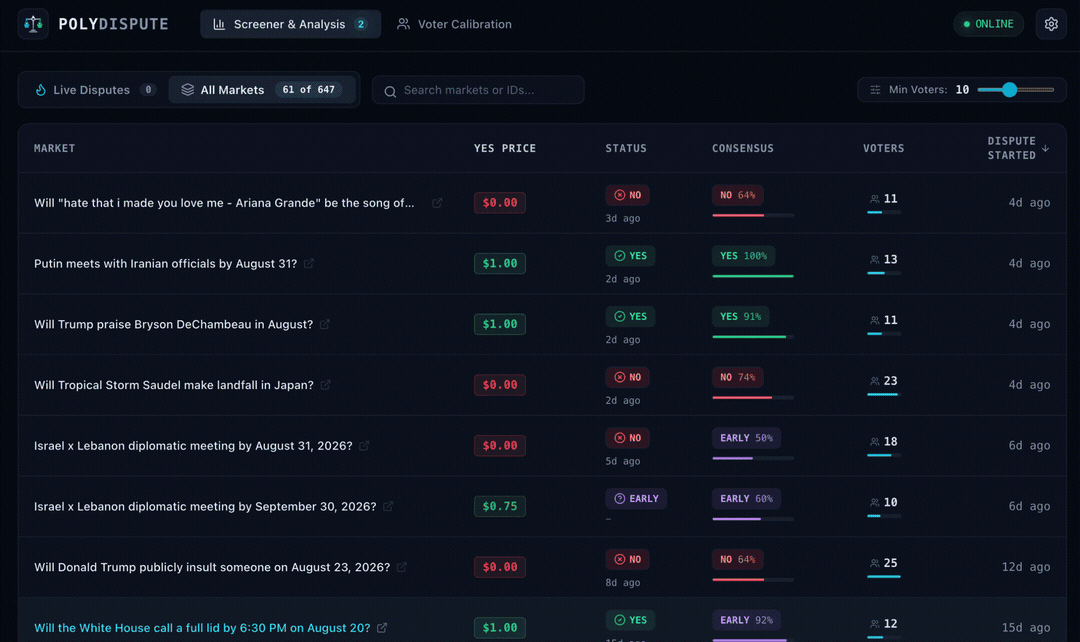Open external link for Ariana Grande song market
The height and width of the screenshot is (642, 1080).
[437, 203]
